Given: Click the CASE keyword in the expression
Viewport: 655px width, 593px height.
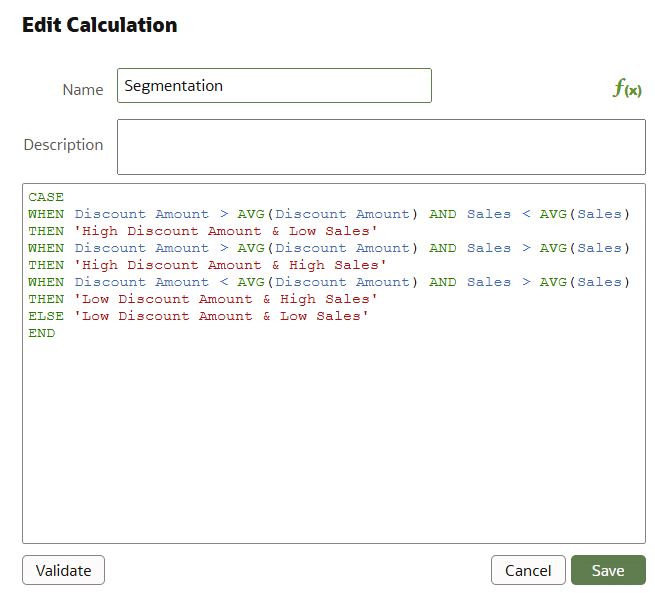Looking at the screenshot, I should click(x=46, y=197).
